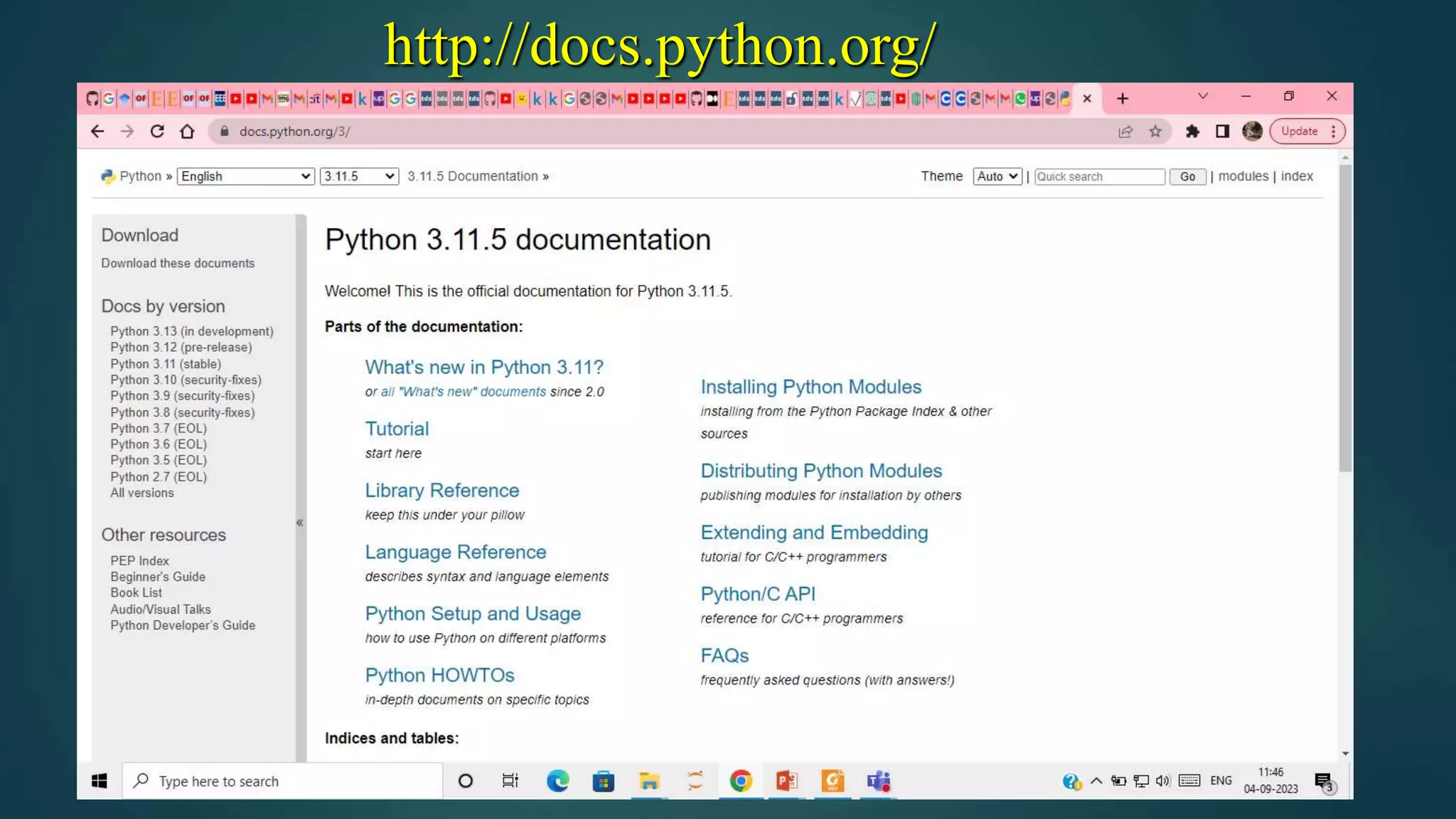Open Microsoft Store from taskbar
Image resolution: width=1456 pixels, height=819 pixels.
coord(603,781)
